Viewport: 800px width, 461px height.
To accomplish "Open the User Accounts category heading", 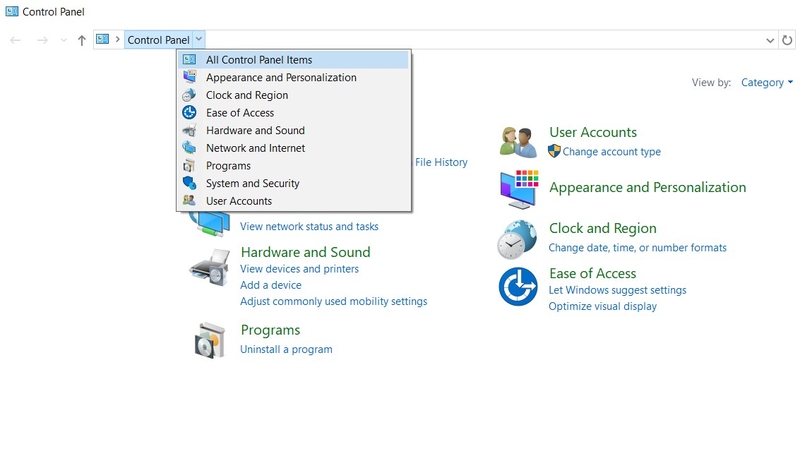I will [593, 133].
